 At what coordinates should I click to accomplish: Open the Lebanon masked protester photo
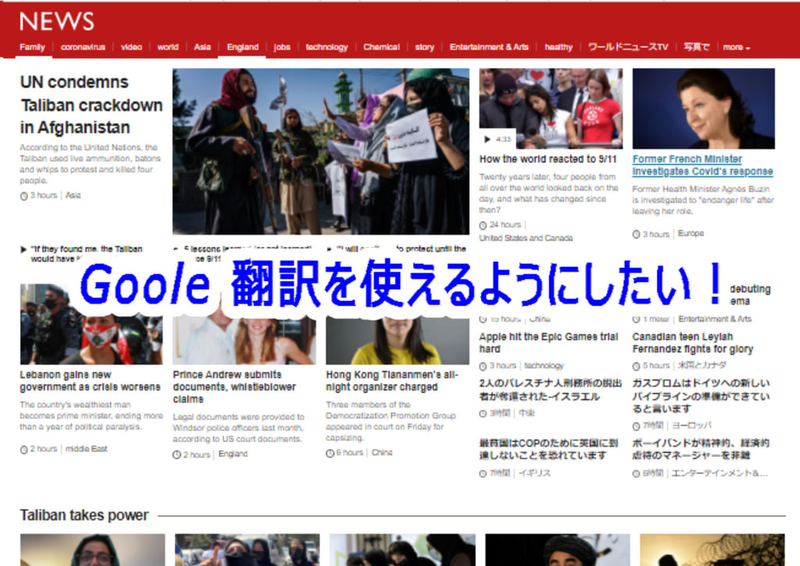coord(91,324)
